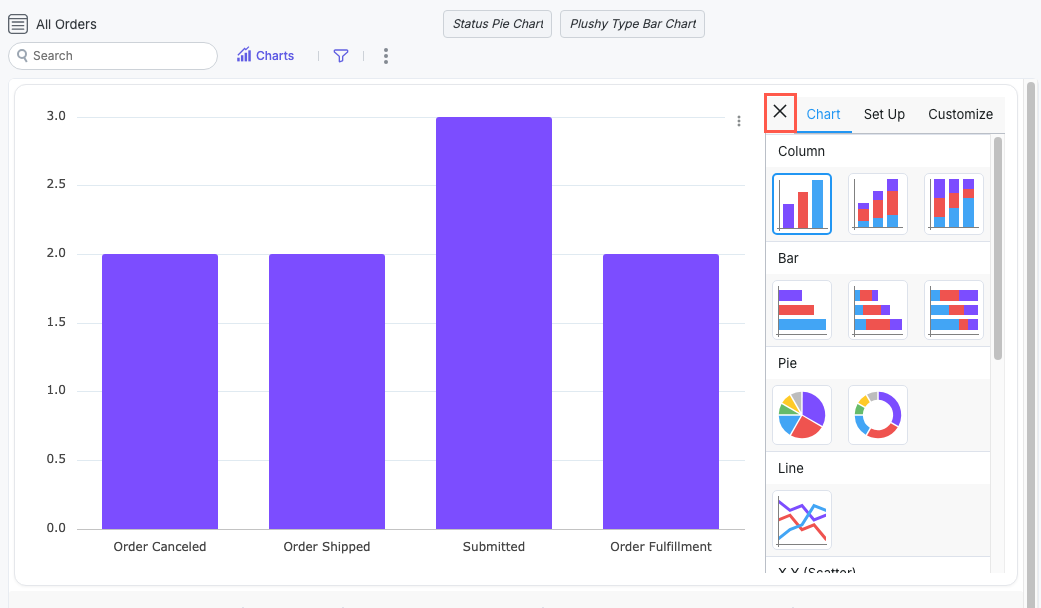The image size is (1041, 608).
Task: Select the grouped bar chart type
Action: point(802,310)
